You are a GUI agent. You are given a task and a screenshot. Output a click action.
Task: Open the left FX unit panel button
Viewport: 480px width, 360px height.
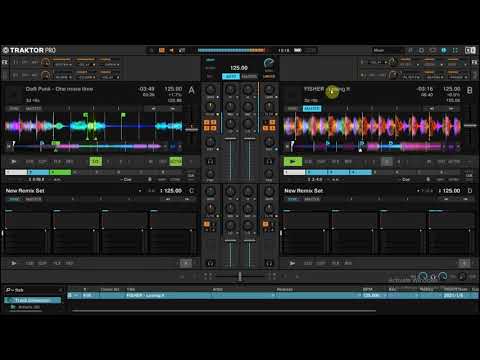coord(5,62)
